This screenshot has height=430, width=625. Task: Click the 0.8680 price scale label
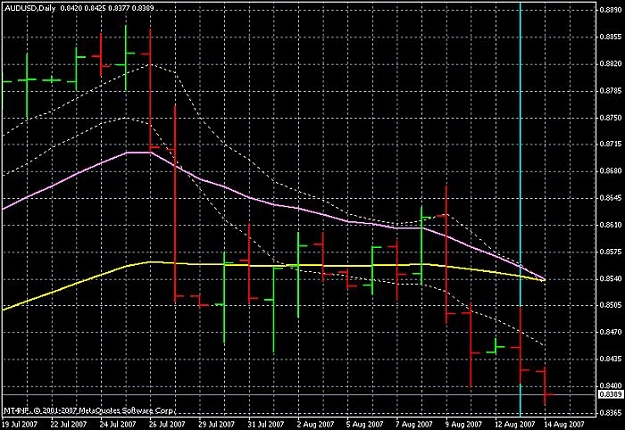point(611,171)
